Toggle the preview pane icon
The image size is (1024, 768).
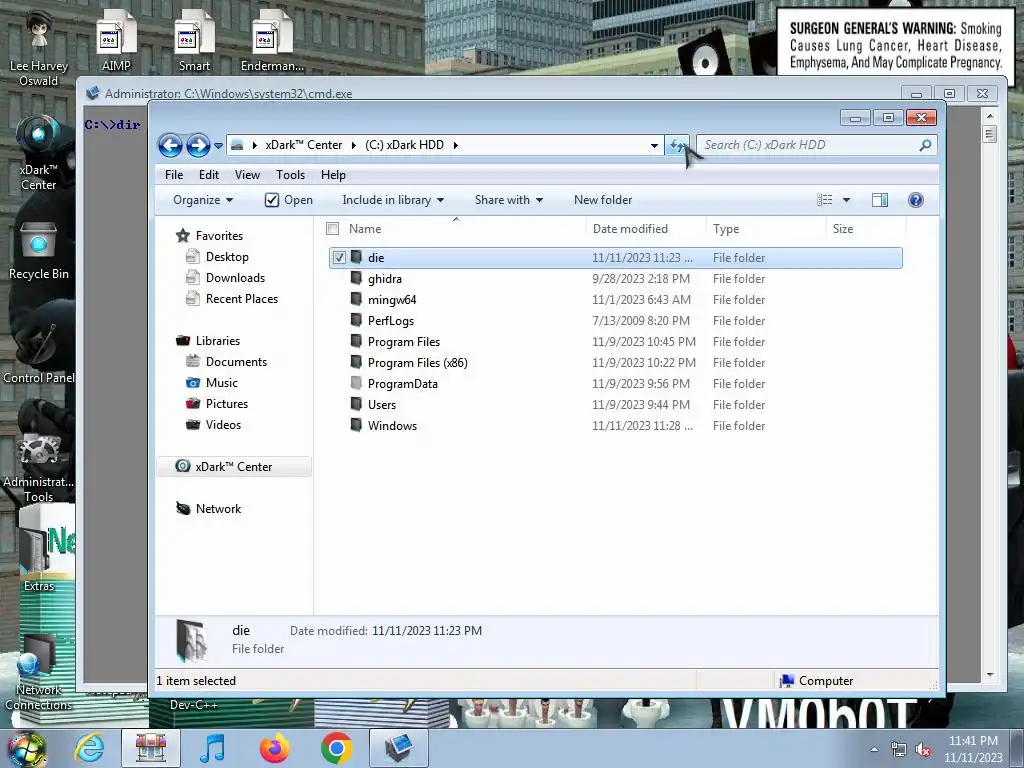click(x=880, y=200)
